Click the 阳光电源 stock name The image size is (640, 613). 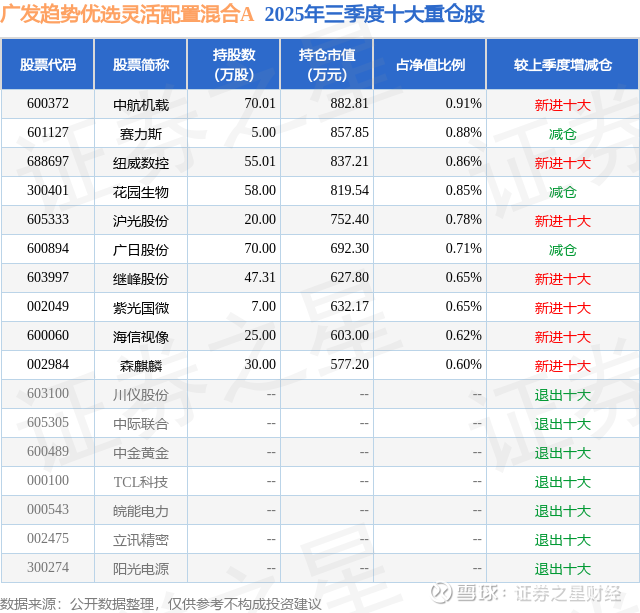pos(141,568)
